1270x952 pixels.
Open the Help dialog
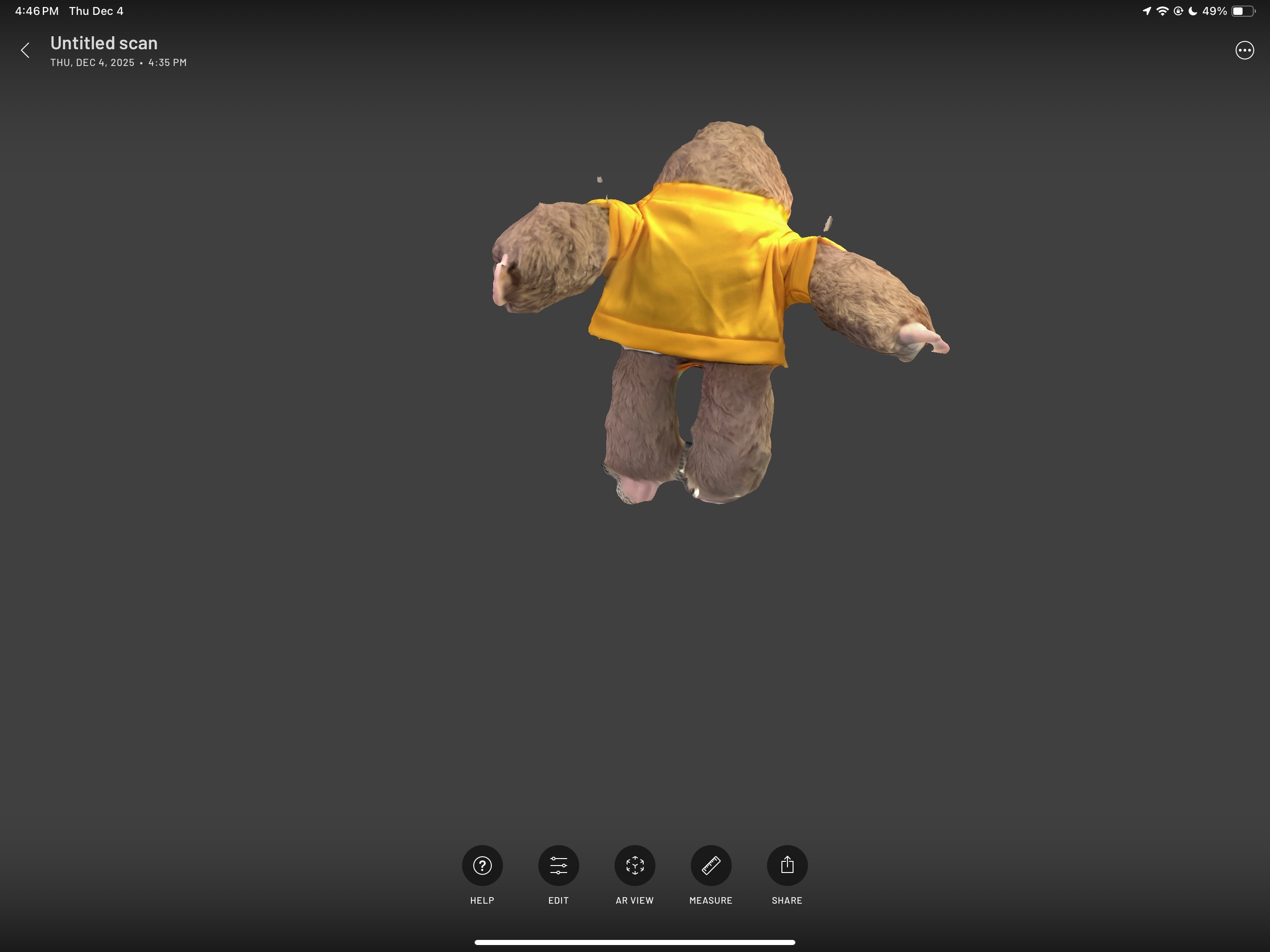point(482,865)
